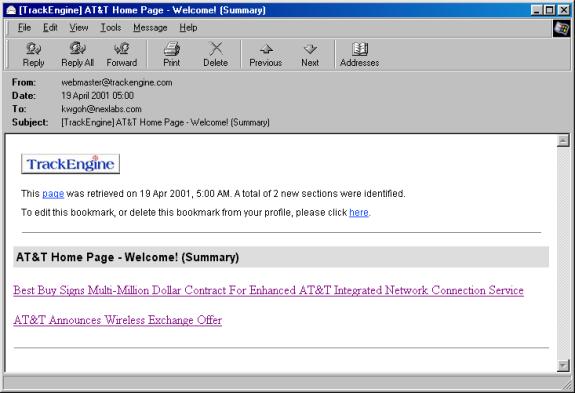Screen dimensions: 575x393
Task: Click the Windows logo throbber icon
Action: [x=561, y=28]
